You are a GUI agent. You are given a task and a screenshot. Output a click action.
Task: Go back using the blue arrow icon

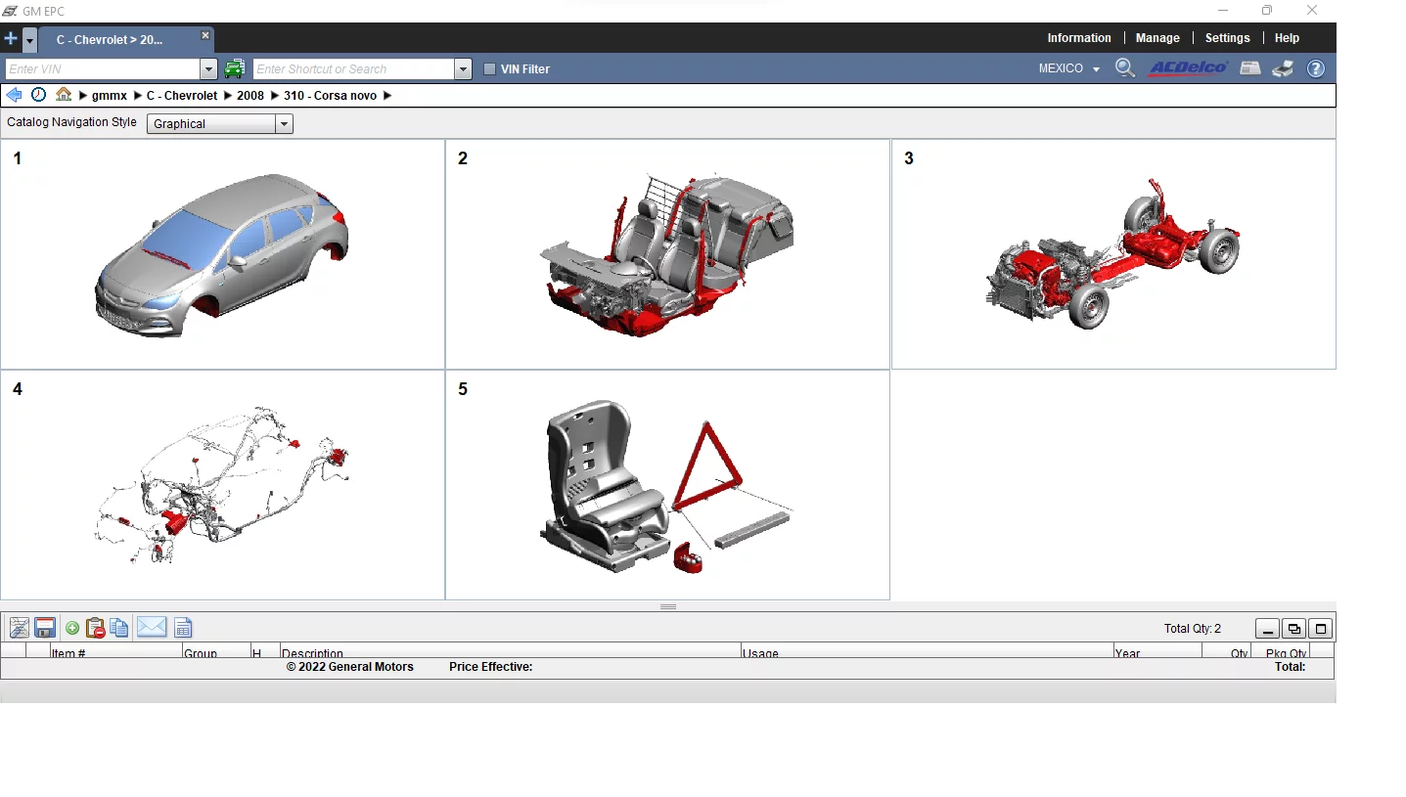point(14,95)
